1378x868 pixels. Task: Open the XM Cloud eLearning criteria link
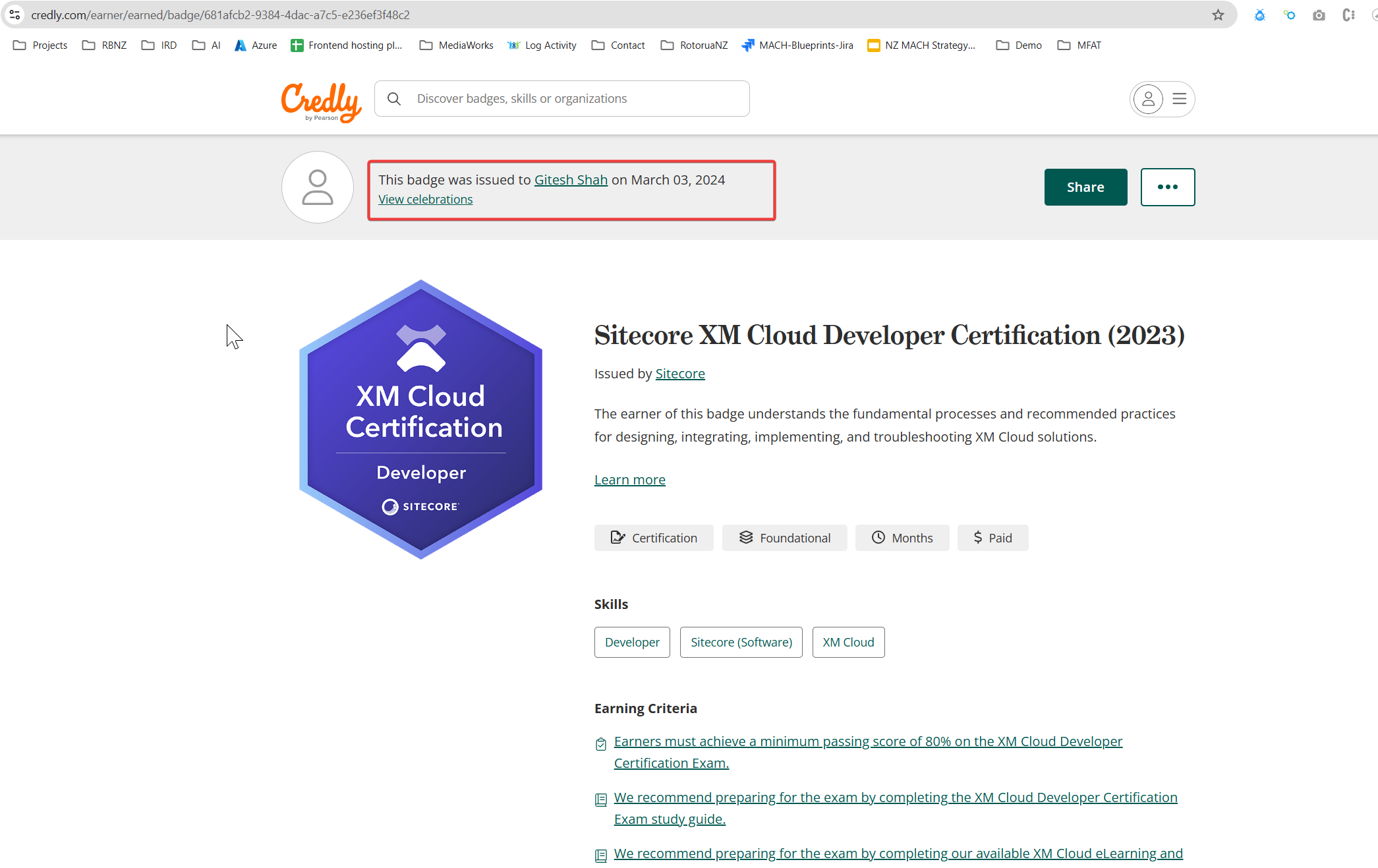[x=898, y=854]
